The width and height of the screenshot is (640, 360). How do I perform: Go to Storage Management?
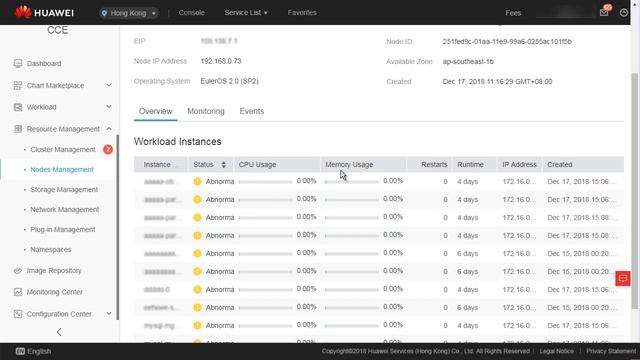64,189
